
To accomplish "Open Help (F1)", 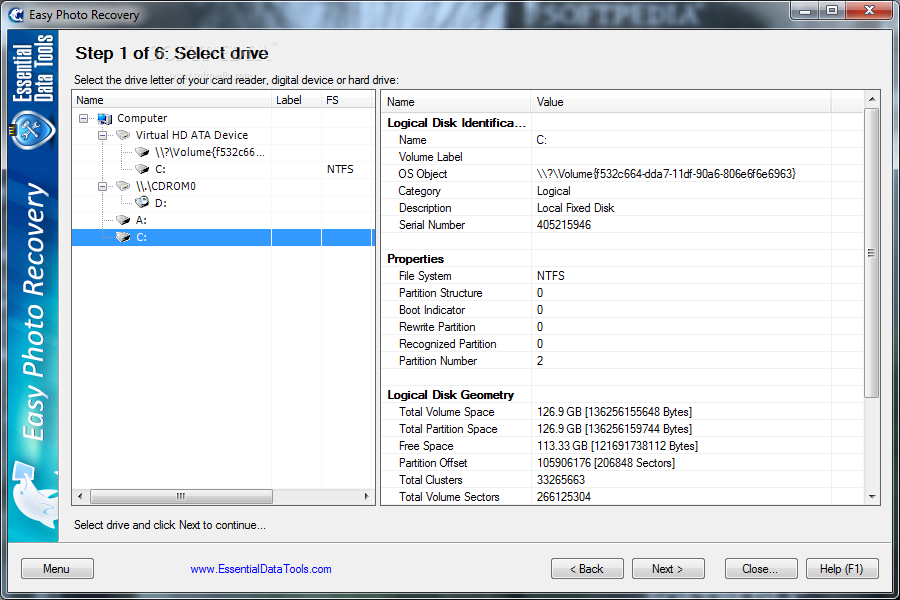I will [x=842, y=568].
